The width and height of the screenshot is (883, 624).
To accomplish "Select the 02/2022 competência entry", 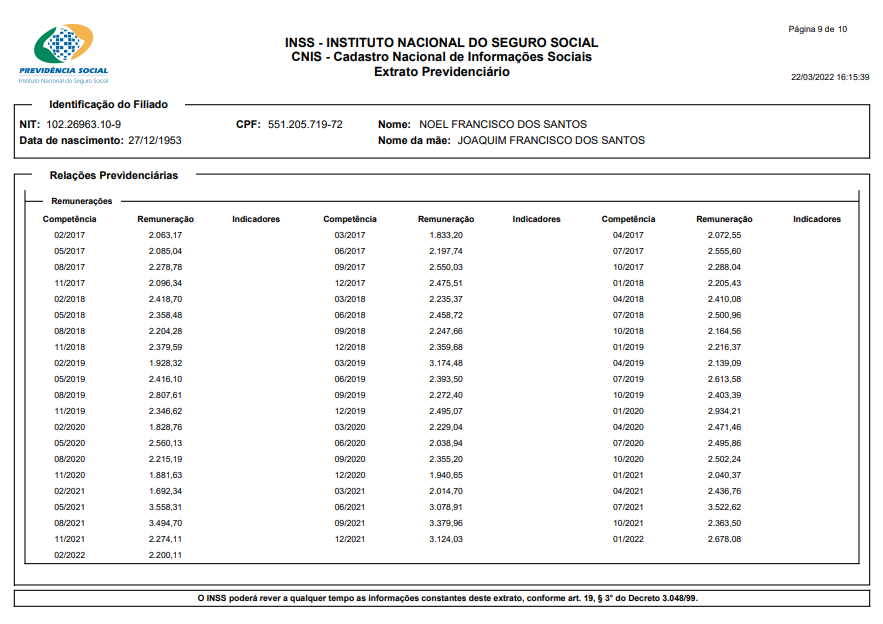I will tap(69, 555).
